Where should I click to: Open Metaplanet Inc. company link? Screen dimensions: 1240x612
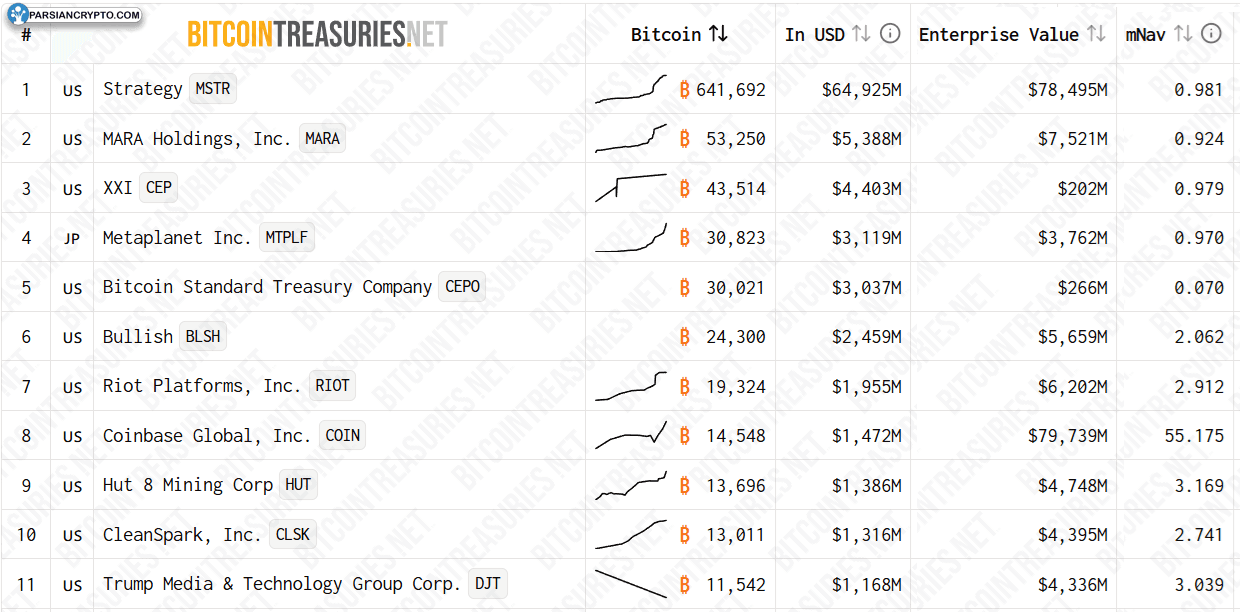pos(177,238)
